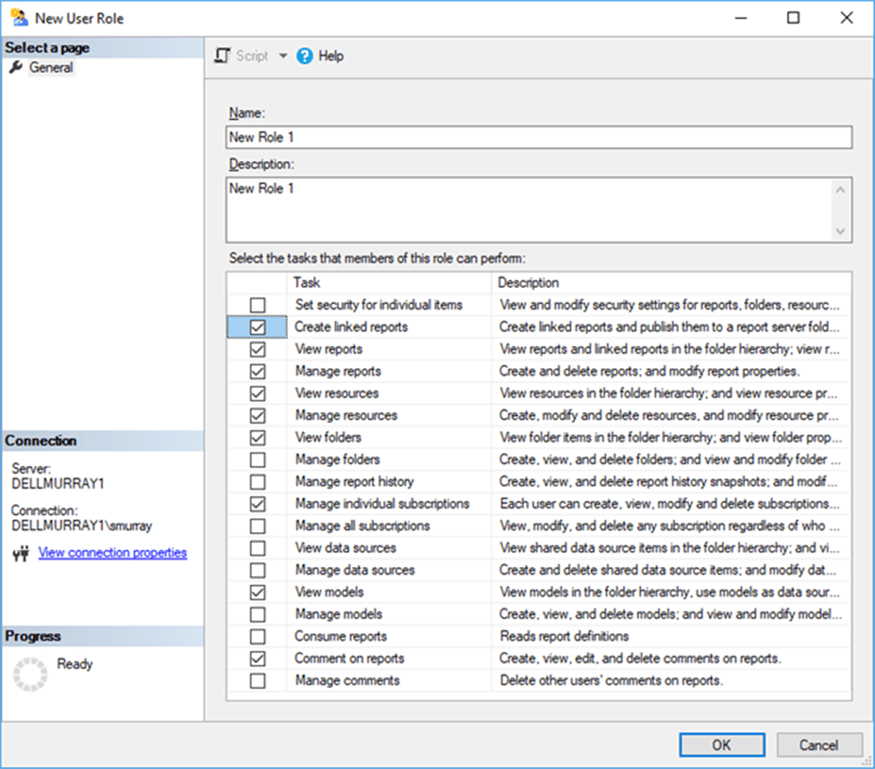Check Consume reports checkbox
Screen dimensions: 875x769
pos(257,636)
